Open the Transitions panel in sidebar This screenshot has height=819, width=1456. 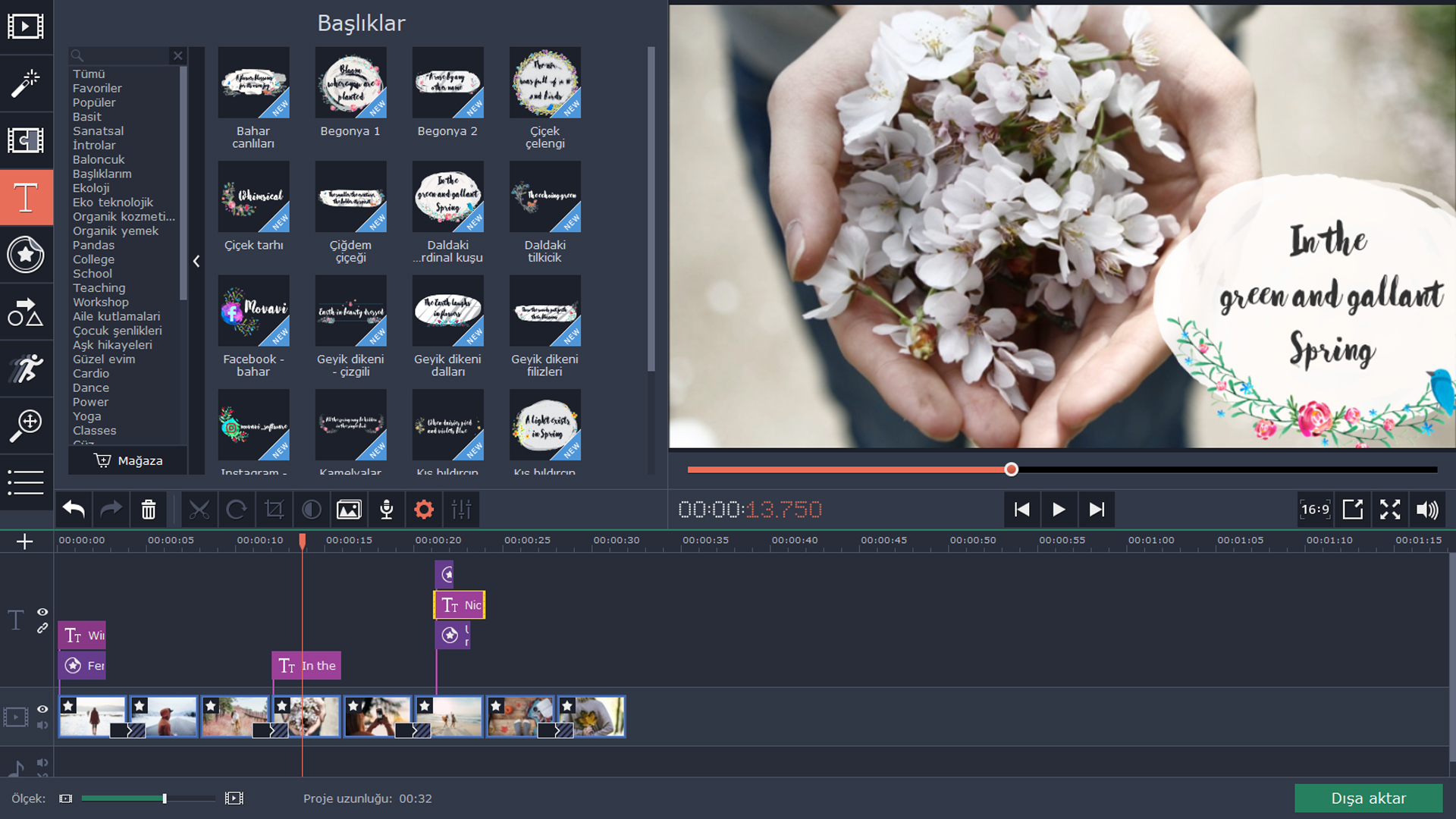26,140
